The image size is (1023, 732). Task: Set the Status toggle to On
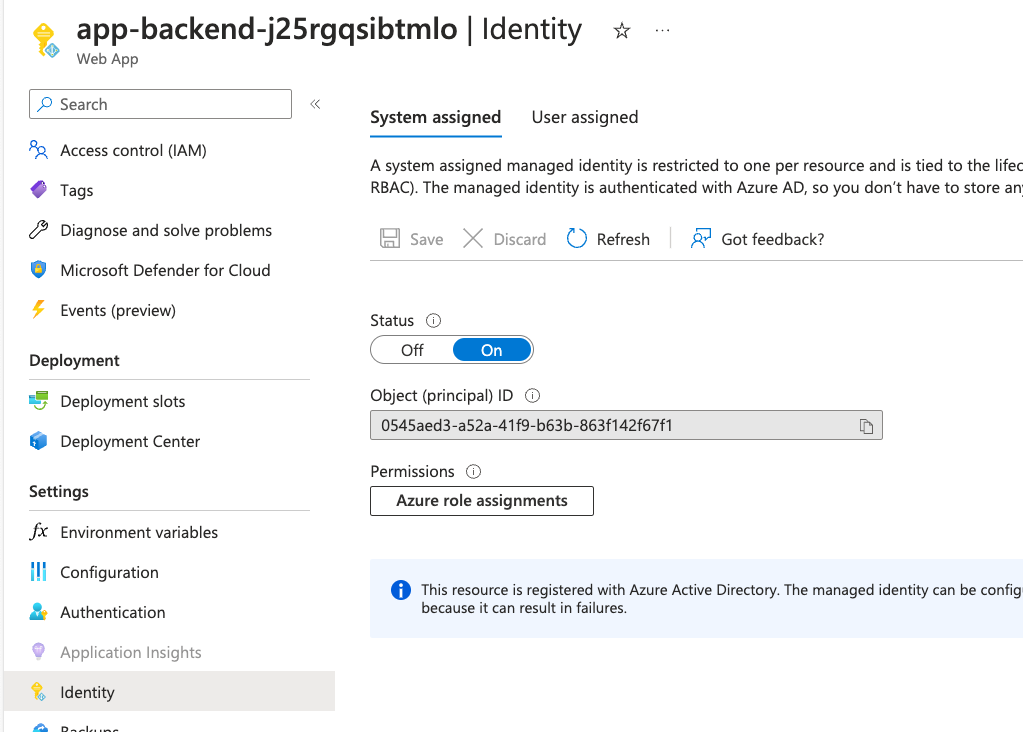tap(491, 349)
